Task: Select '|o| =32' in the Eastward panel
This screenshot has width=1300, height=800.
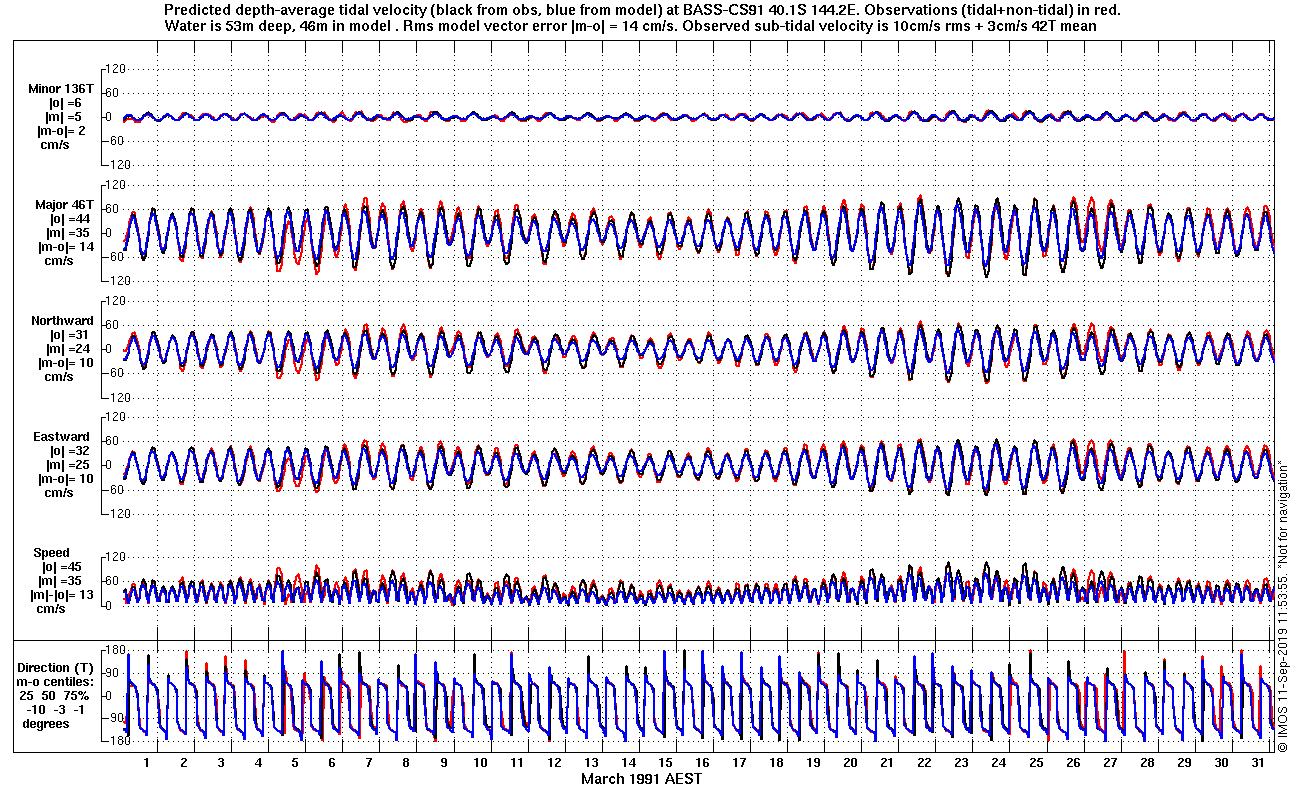Action: tap(70, 451)
